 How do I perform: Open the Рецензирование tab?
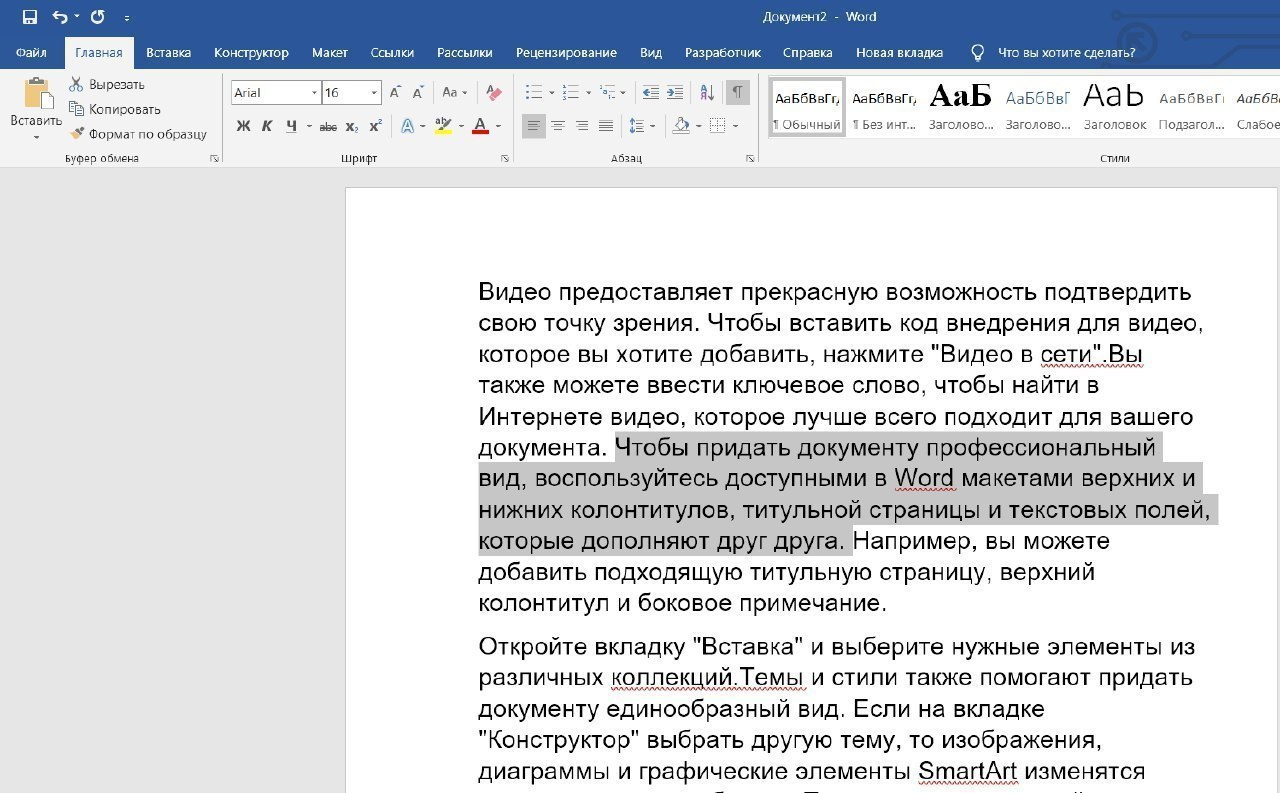coord(566,53)
